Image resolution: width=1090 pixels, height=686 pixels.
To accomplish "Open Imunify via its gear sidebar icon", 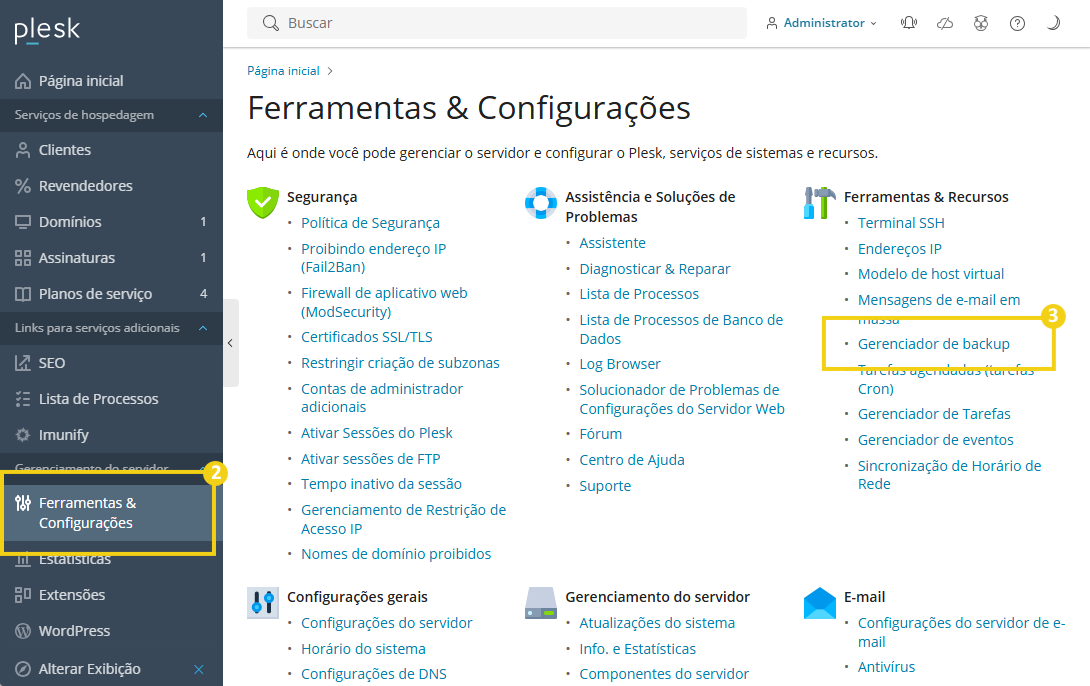I will coord(23,434).
